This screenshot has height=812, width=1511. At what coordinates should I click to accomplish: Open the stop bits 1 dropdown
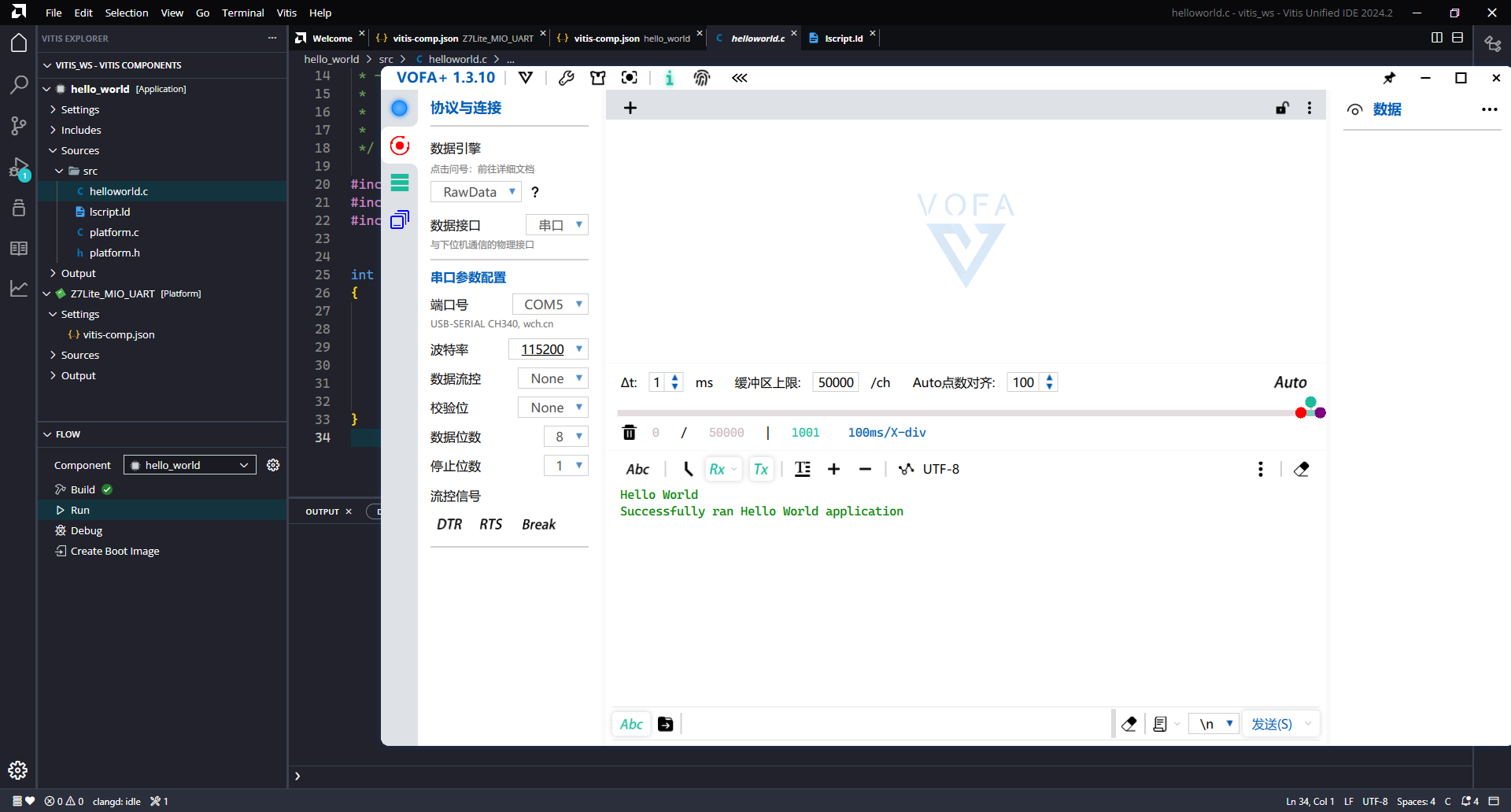566,466
